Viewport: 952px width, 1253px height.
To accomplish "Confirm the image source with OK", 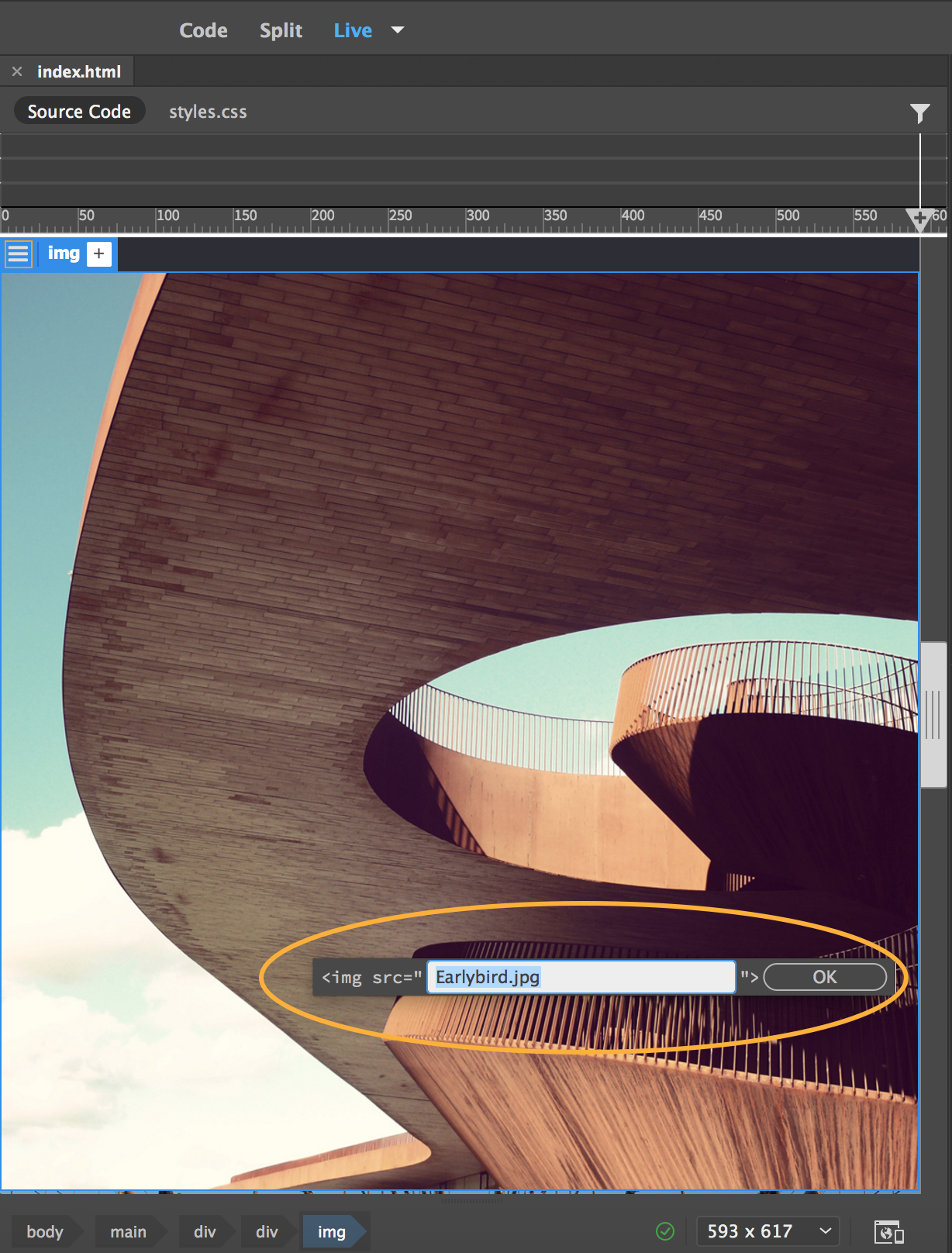I will 825,977.
